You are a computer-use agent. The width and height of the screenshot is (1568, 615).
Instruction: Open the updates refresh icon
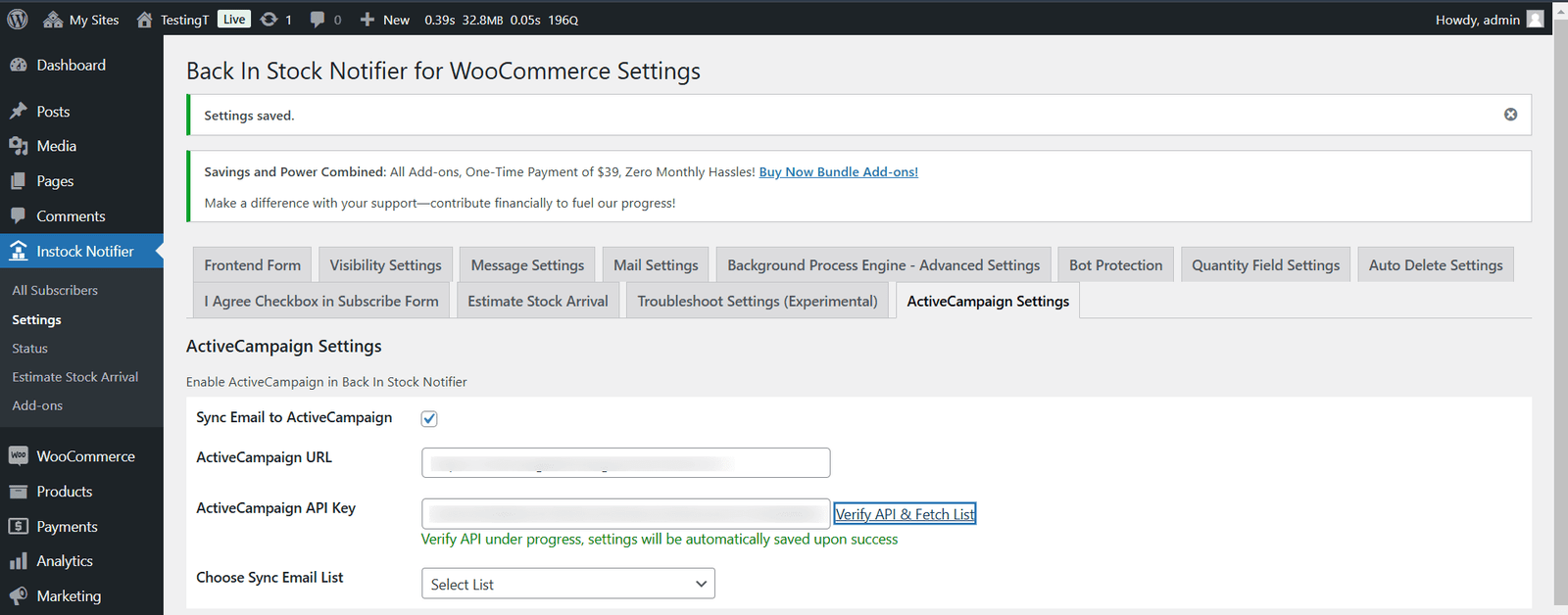point(268,20)
